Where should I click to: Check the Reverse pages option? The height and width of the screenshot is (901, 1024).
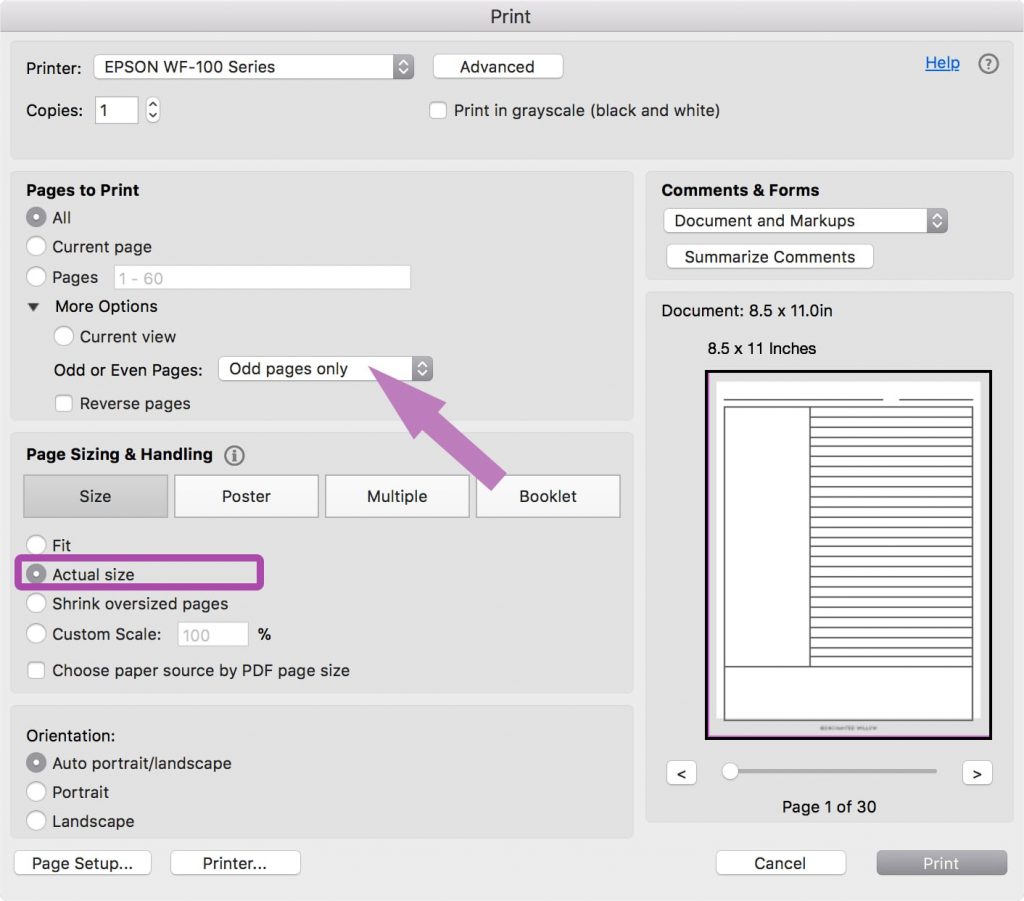[x=64, y=404]
